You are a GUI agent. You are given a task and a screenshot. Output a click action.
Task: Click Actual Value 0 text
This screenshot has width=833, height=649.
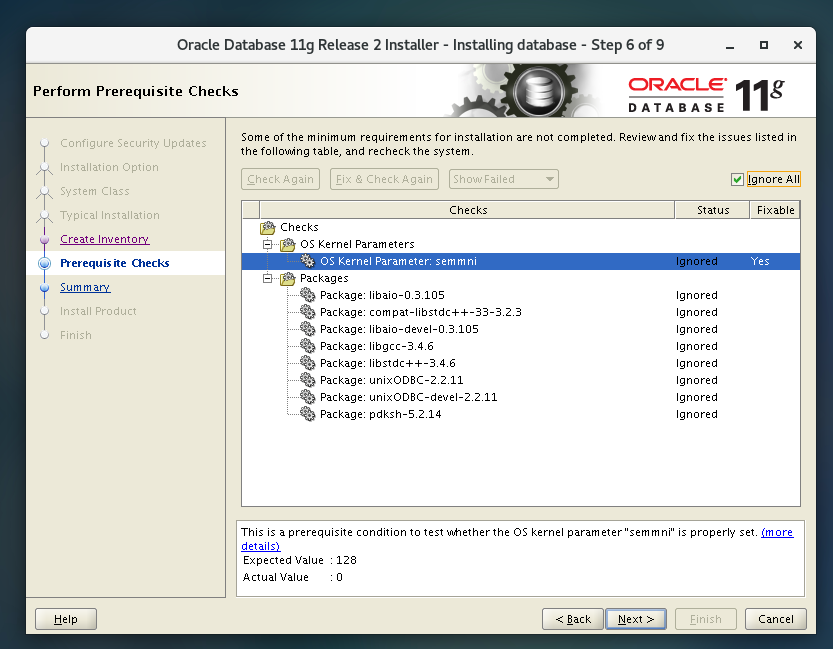[293, 577]
